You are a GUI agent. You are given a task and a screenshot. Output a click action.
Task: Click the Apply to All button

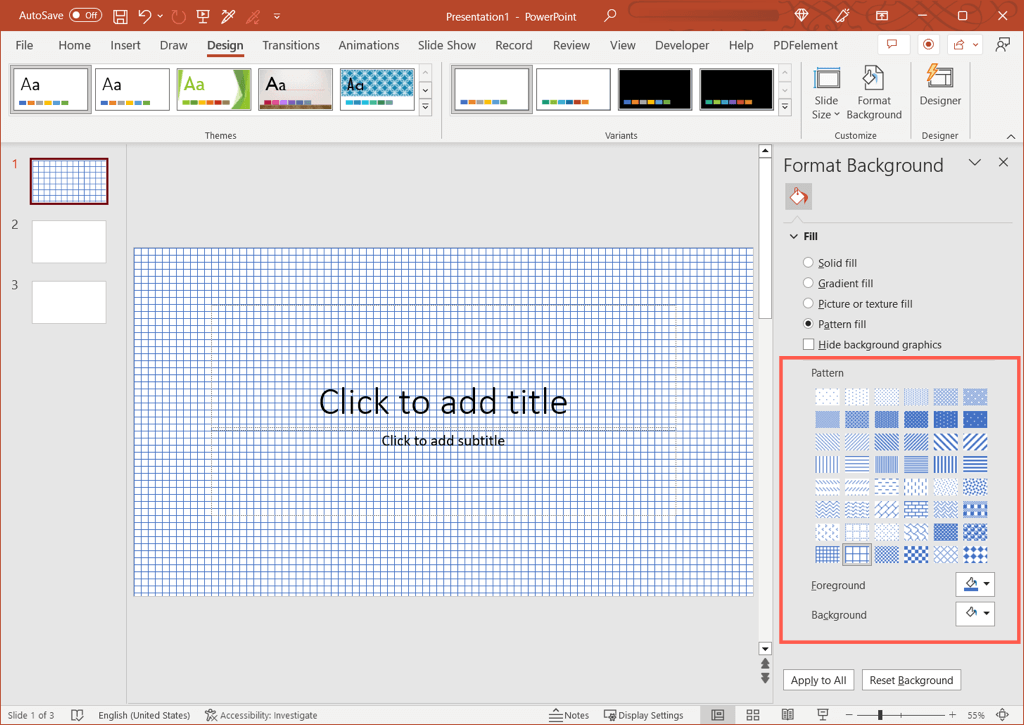click(818, 680)
